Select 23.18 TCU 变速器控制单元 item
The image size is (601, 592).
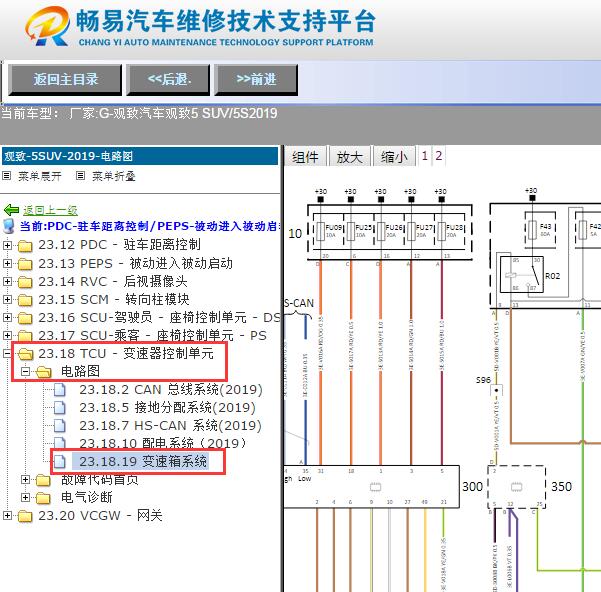126,354
